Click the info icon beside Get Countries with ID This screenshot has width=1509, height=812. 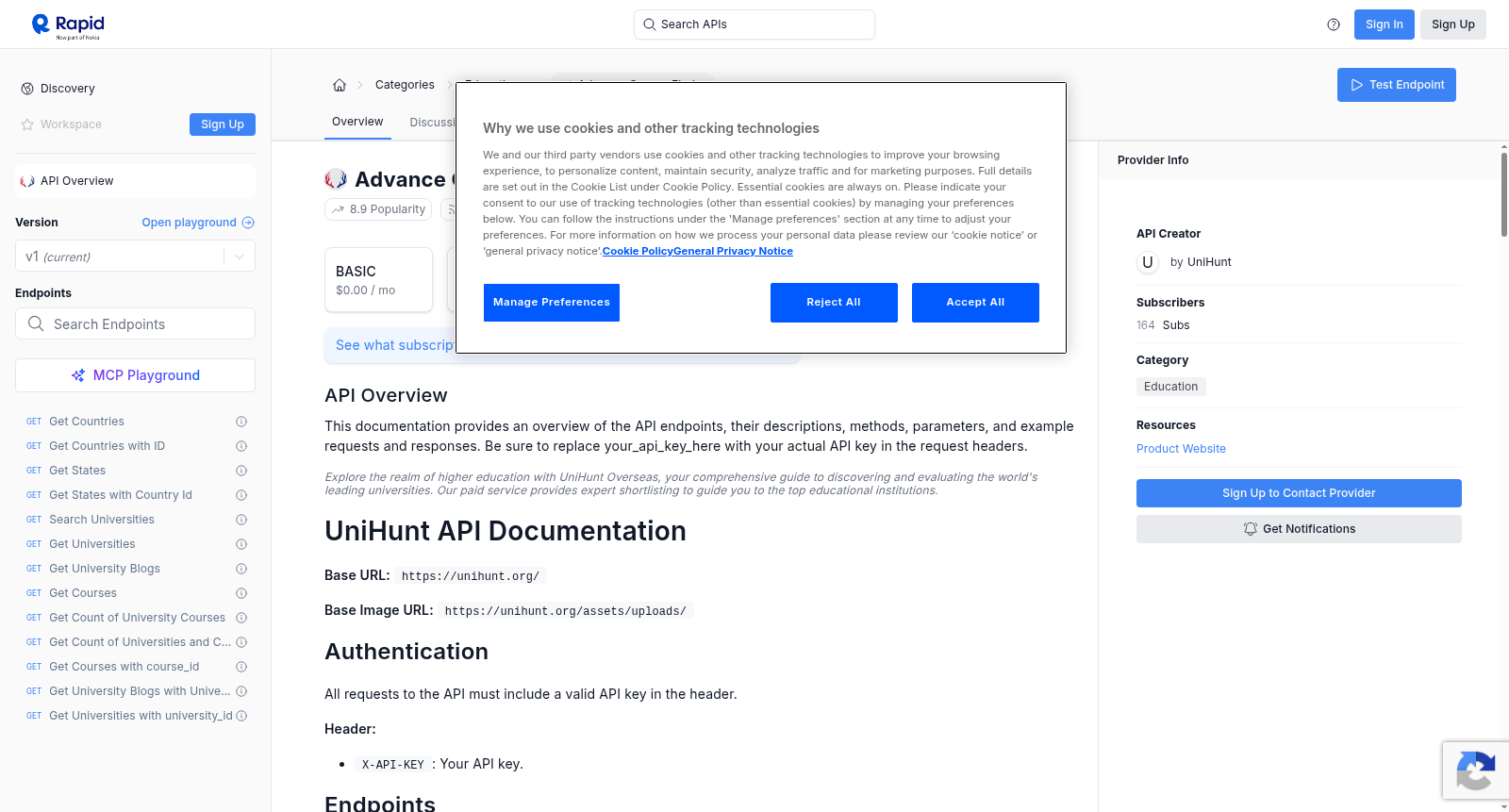click(x=241, y=446)
